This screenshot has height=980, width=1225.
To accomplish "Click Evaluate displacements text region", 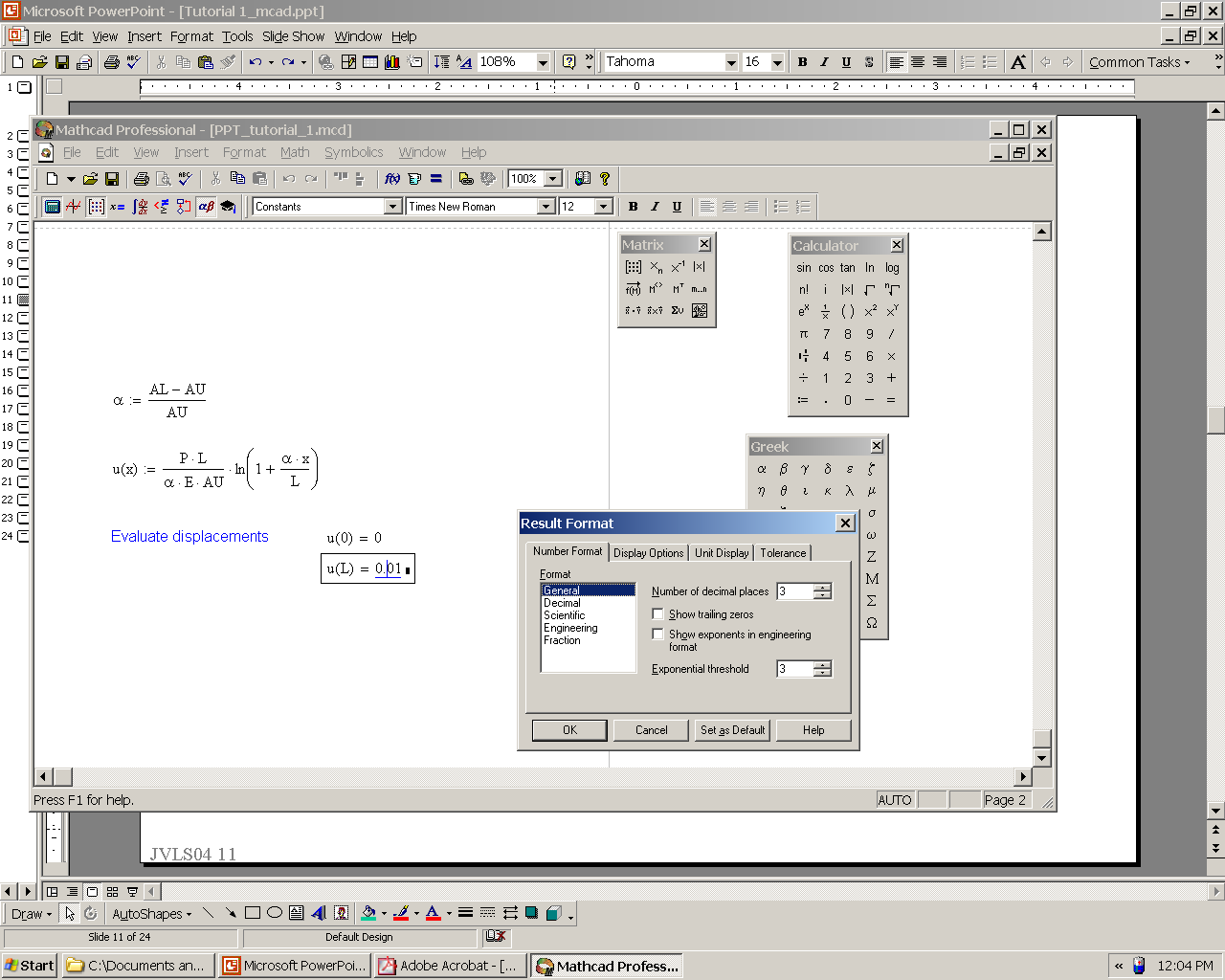I will (189, 536).
